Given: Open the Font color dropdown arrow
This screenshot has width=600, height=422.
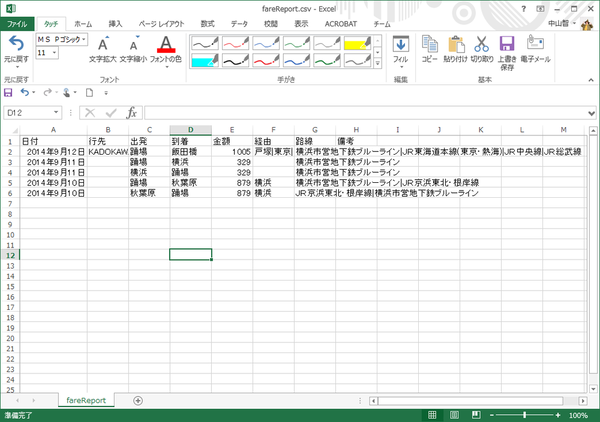Looking at the screenshot, I should coord(166,67).
